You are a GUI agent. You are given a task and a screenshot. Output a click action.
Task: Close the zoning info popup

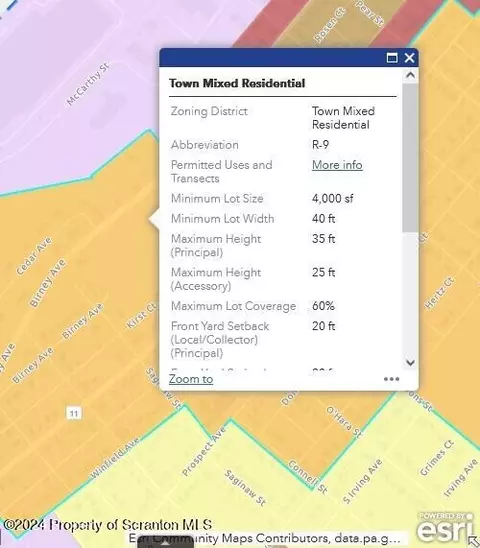(x=409, y=58)
